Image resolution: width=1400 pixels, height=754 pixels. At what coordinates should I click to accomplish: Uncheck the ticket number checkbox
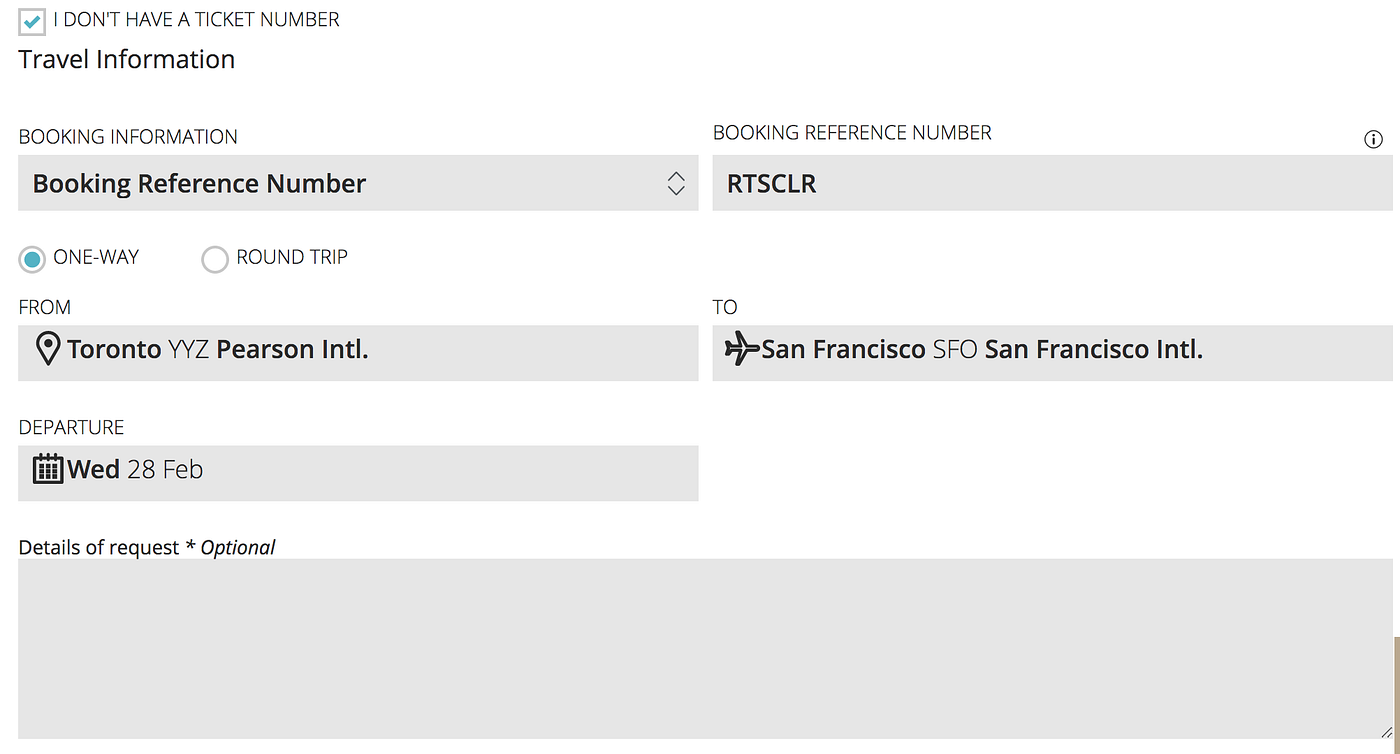(x=32, y=20)
